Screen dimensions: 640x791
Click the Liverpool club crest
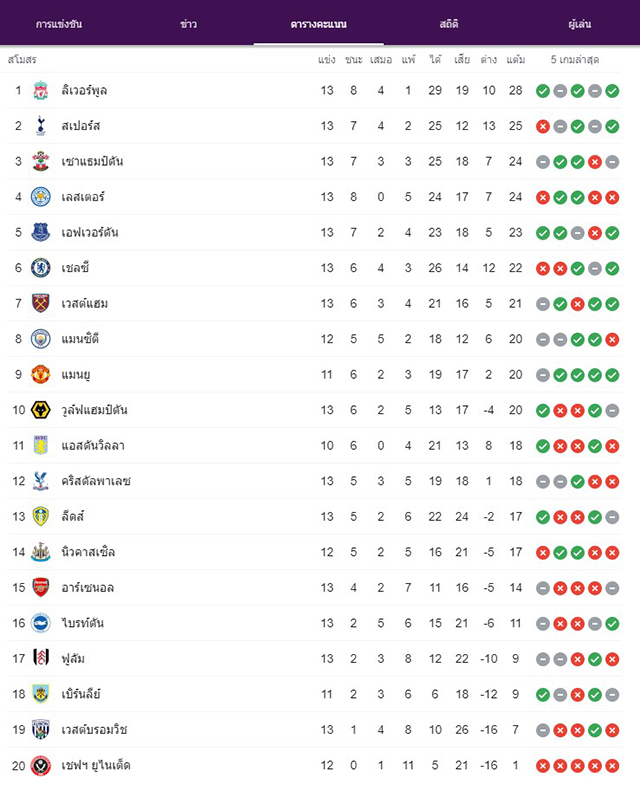click(40, 91)
